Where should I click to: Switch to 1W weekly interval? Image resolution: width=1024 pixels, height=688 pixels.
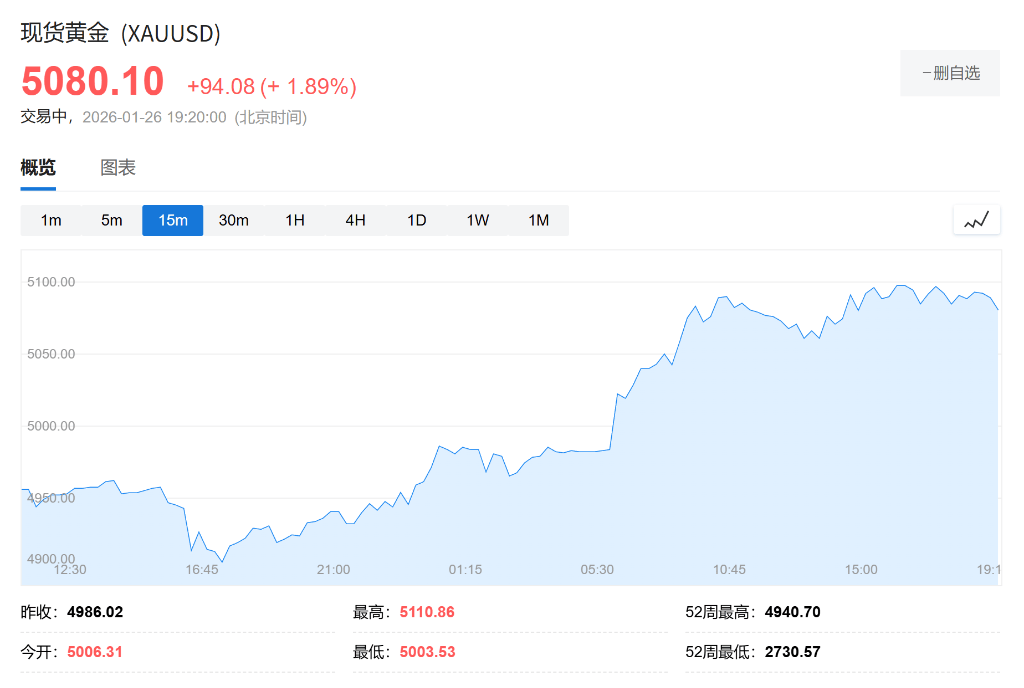478,220
